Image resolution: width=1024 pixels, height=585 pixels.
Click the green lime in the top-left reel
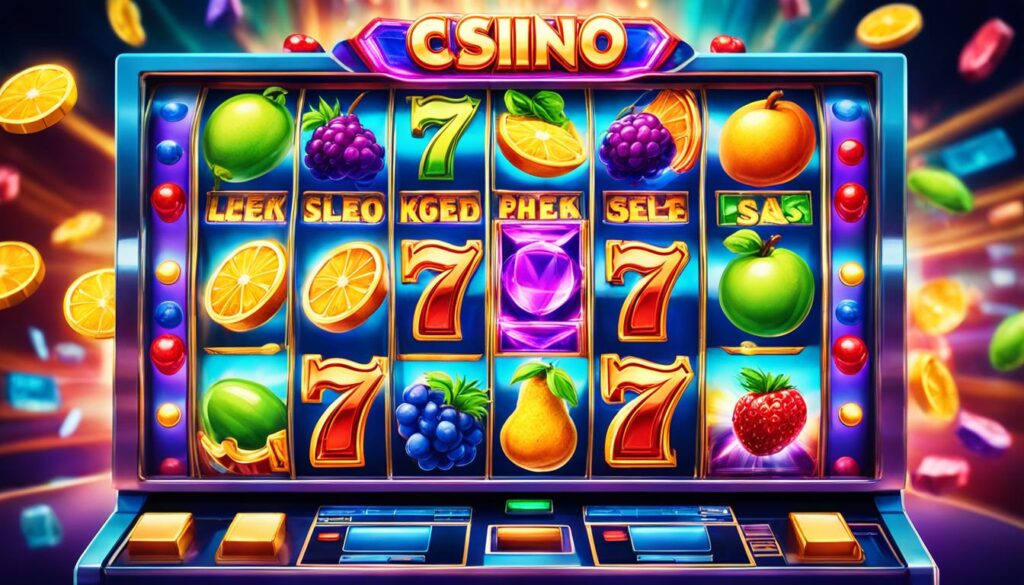[x=247, y=134]
